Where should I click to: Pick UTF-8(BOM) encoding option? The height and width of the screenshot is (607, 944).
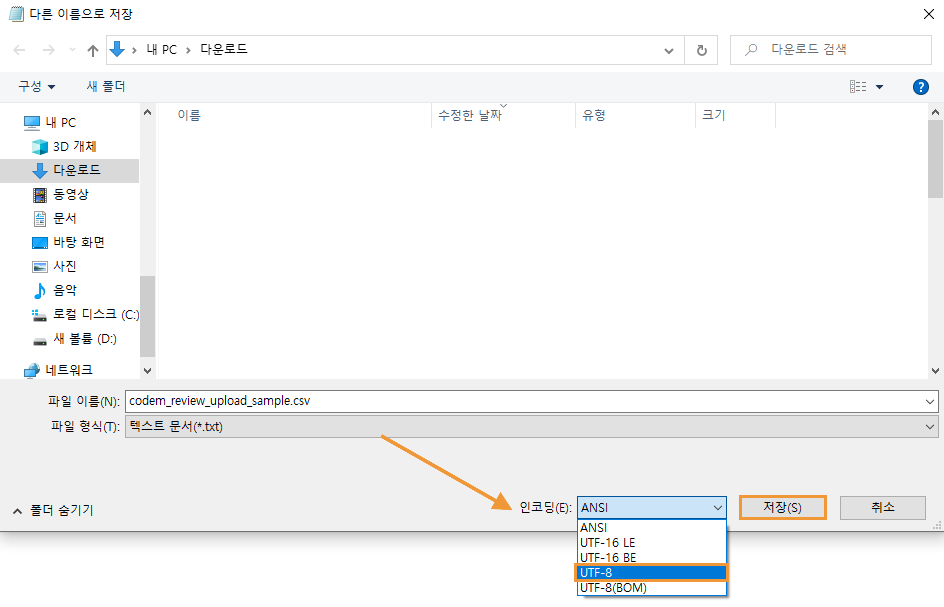point(651,588)
